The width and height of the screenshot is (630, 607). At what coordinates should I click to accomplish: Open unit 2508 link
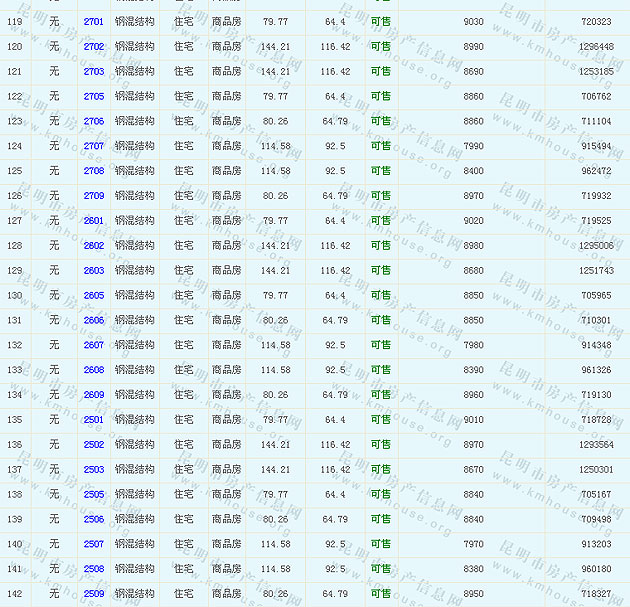[93, 569]
